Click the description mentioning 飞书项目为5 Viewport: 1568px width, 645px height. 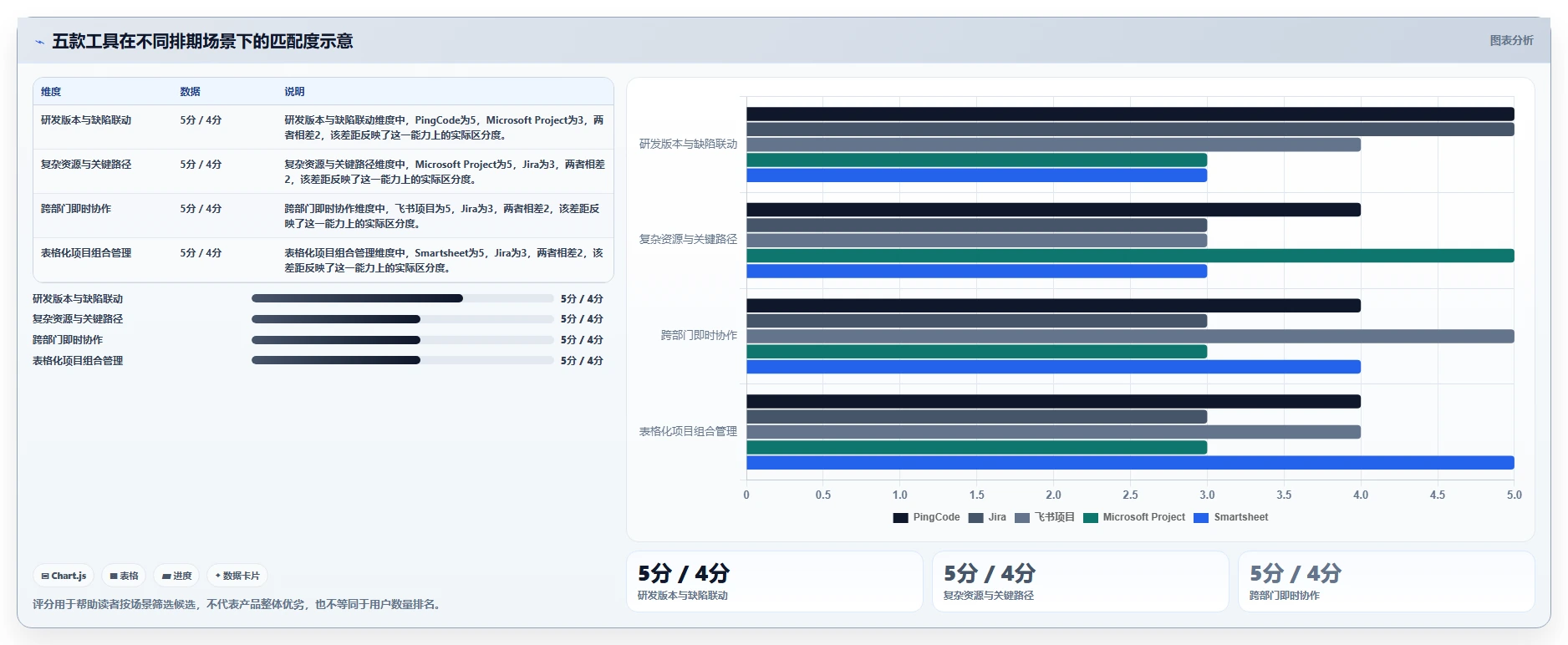pos(442,216)
